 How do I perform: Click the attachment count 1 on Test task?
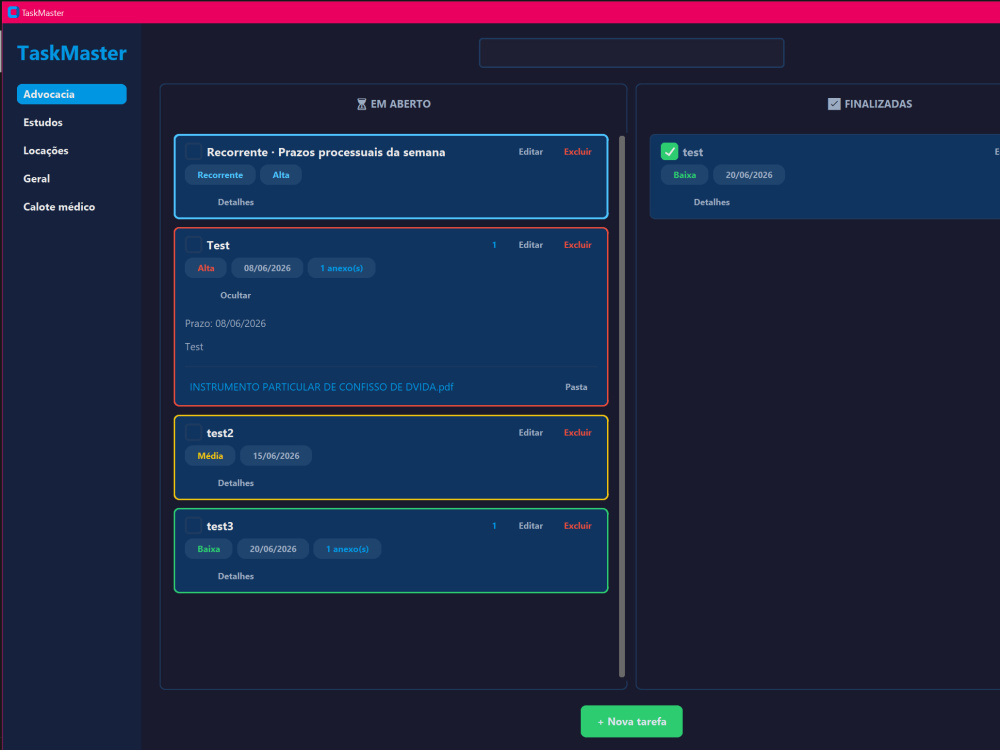(x=494, y=245)
